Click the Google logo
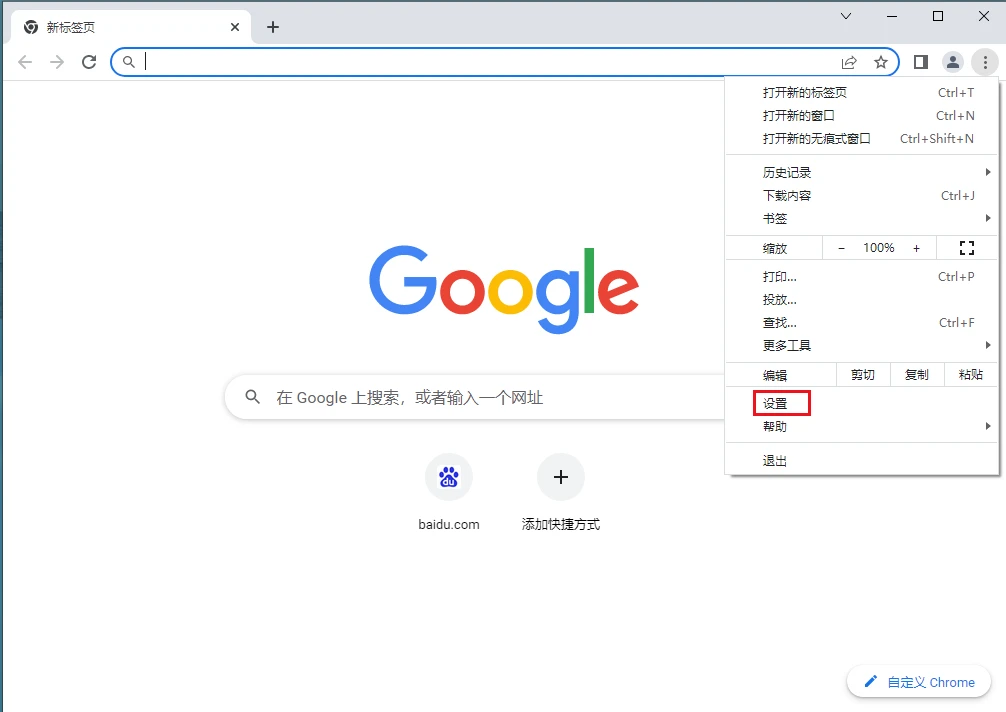Viewport: 1006px width, 712px height. tap(504, 289)
